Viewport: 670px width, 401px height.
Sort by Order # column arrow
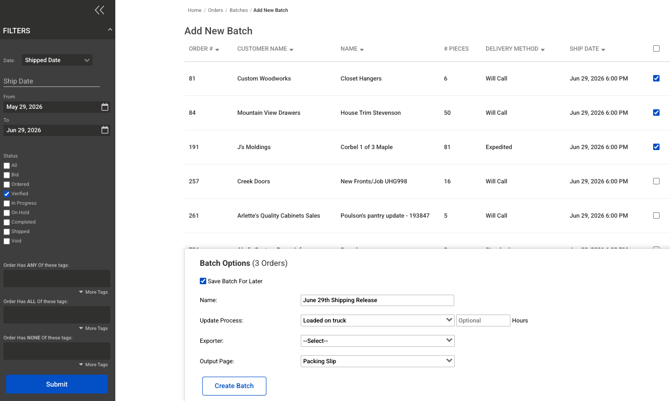click(x=217, y=50)
